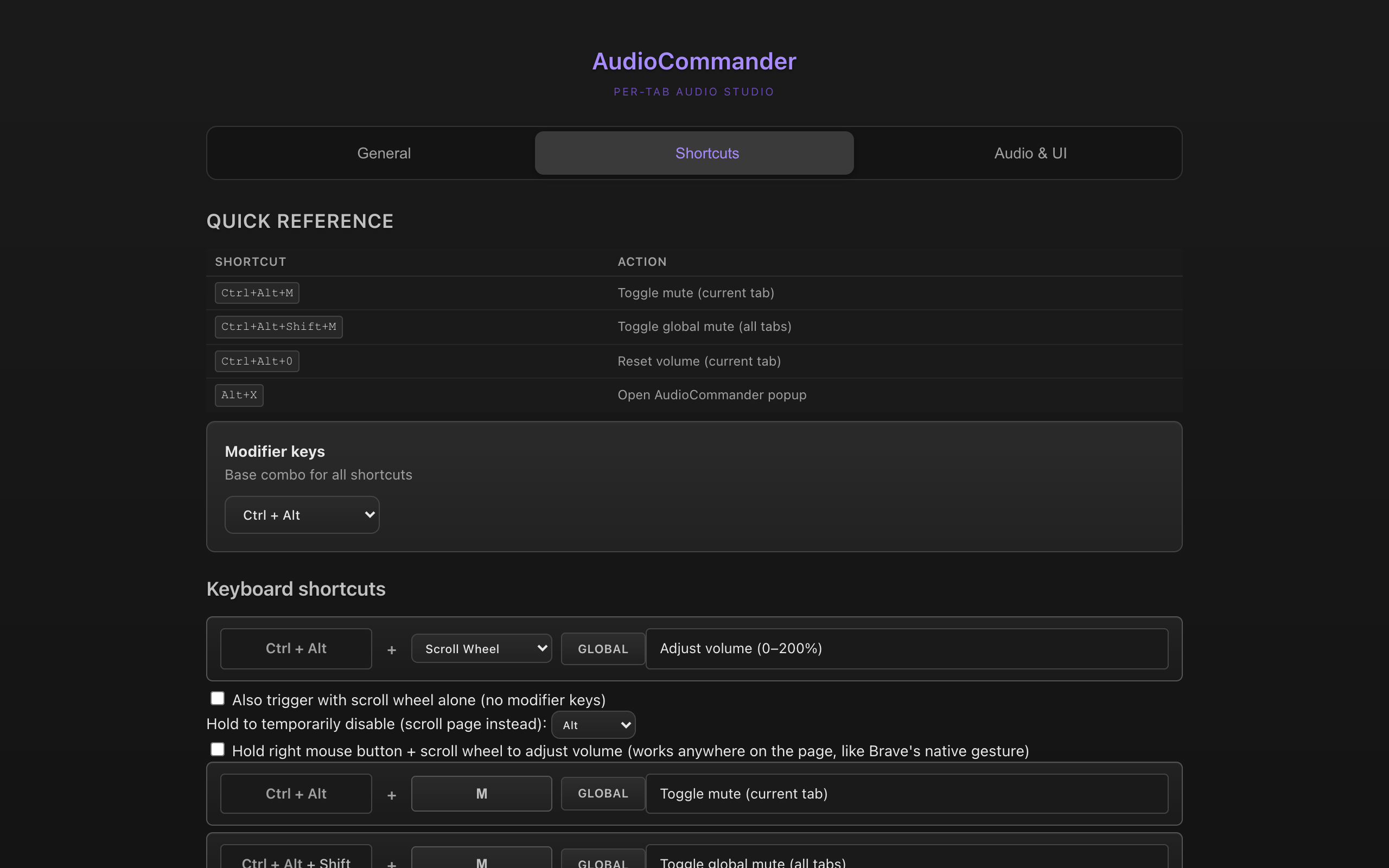Click 'Reset volume (current tab)' text
The height and width of the screenshot is (868, 1389).
(x=699, y=361)
